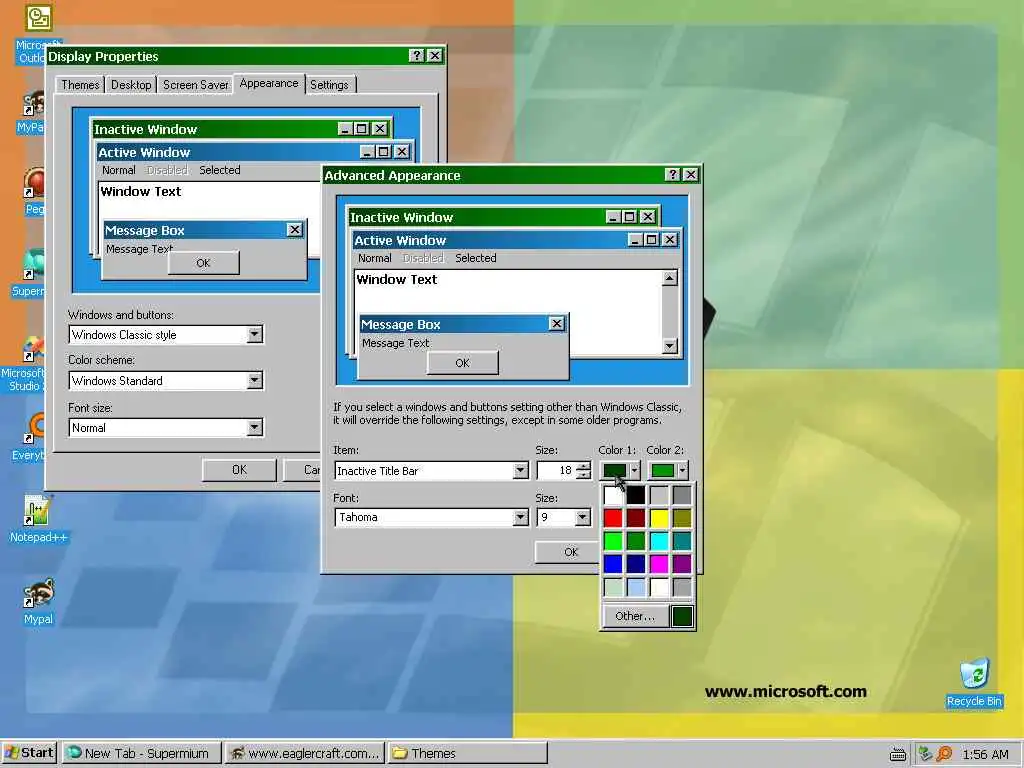
Task: Open the Color 1 dropdown arrow
Action: (633, 470)
